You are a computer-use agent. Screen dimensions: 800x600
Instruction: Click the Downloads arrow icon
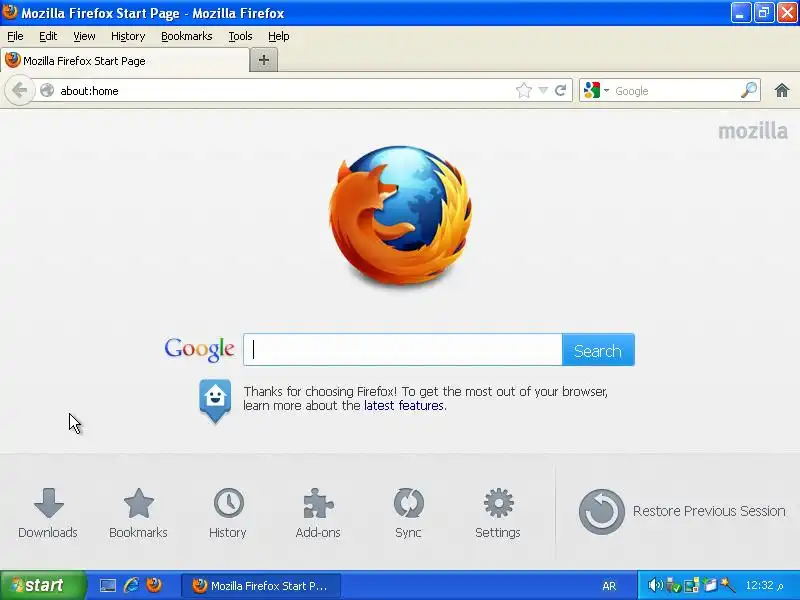click(48, 503)
